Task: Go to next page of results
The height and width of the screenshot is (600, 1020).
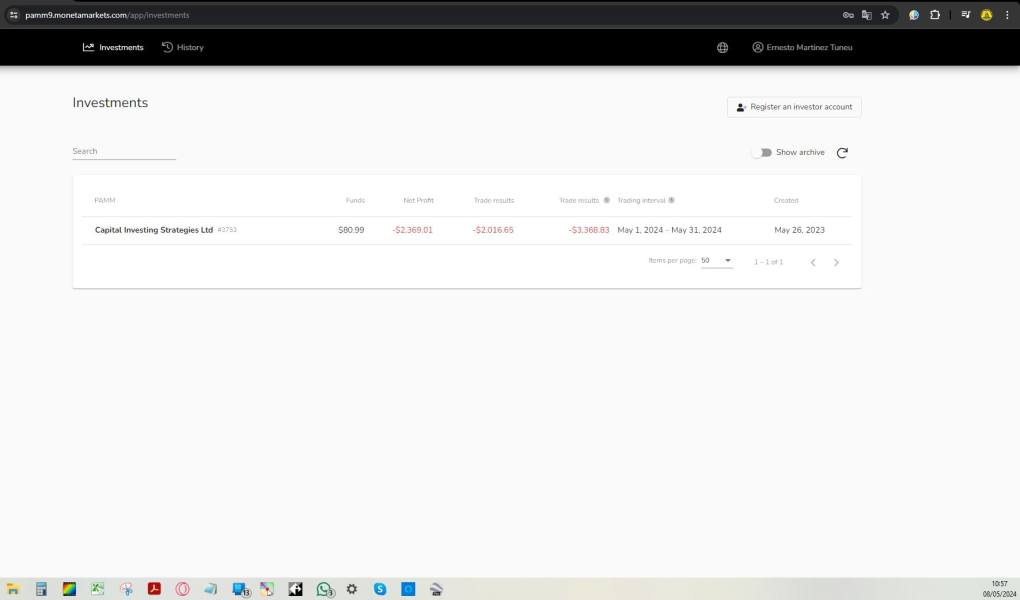Action: (836, 262)
